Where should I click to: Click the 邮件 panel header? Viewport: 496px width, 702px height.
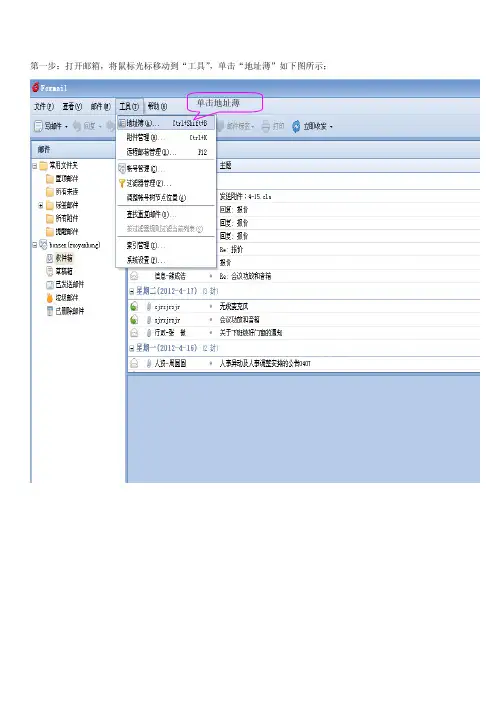click(x=43, y=149)
